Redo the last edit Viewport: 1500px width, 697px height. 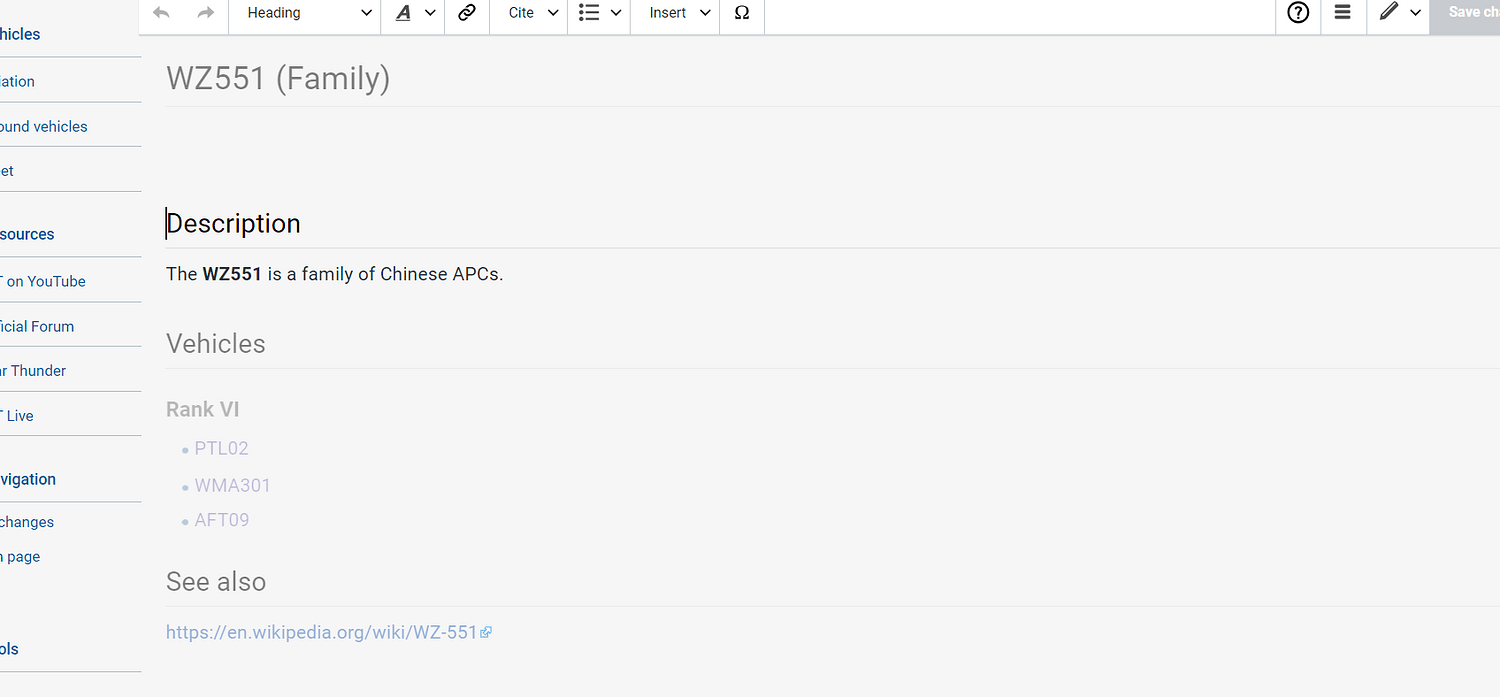tap(205, 12)
